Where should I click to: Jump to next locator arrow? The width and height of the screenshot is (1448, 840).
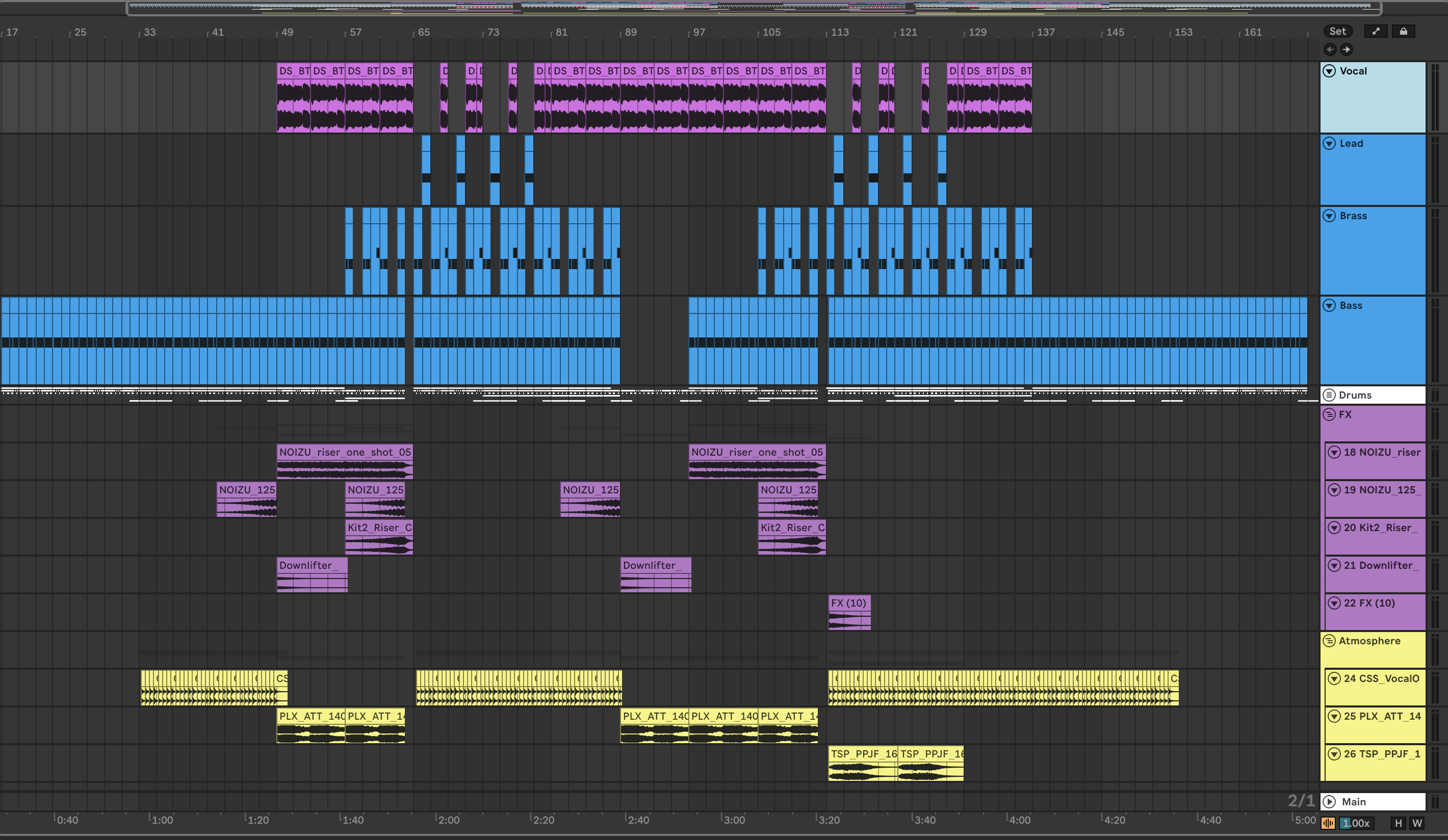click(x=1347, y=49)
